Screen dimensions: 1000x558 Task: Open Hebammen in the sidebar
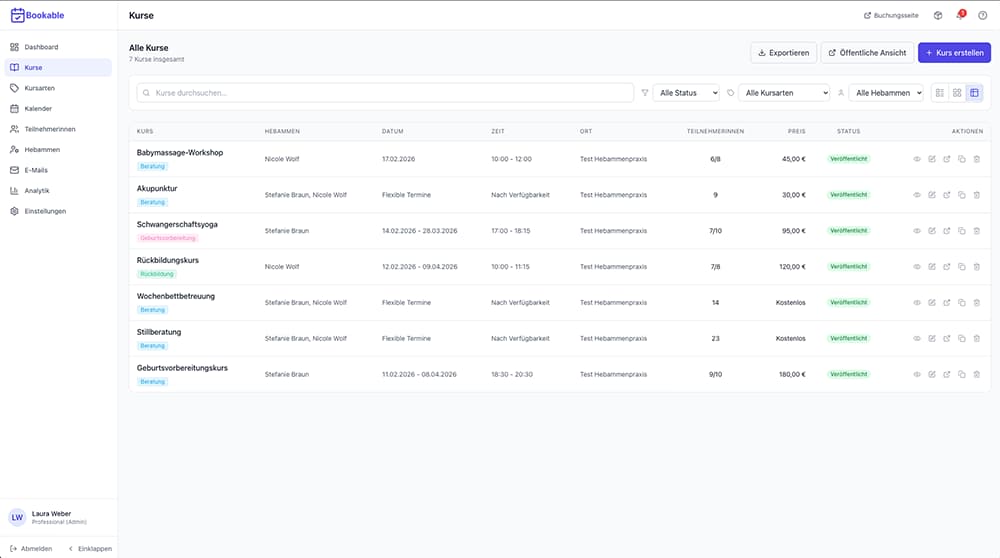(x=57, y=149)
